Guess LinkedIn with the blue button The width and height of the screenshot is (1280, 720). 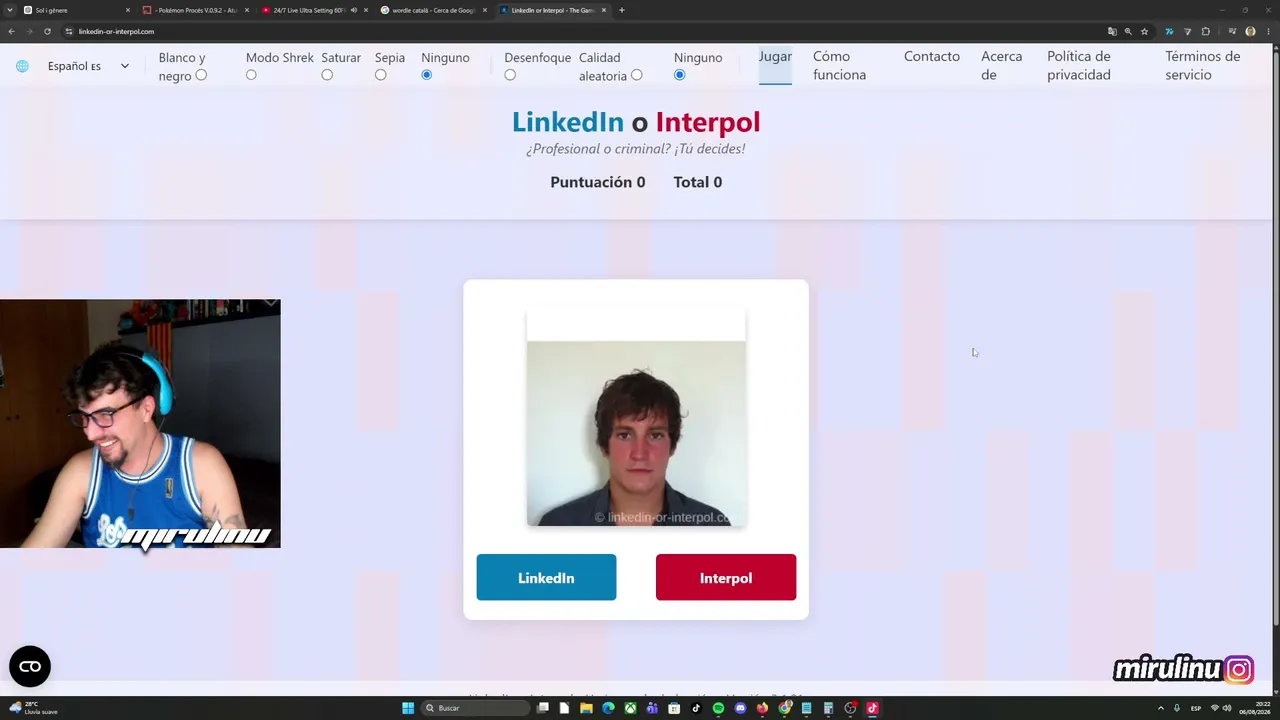click(x=546, y=578)
